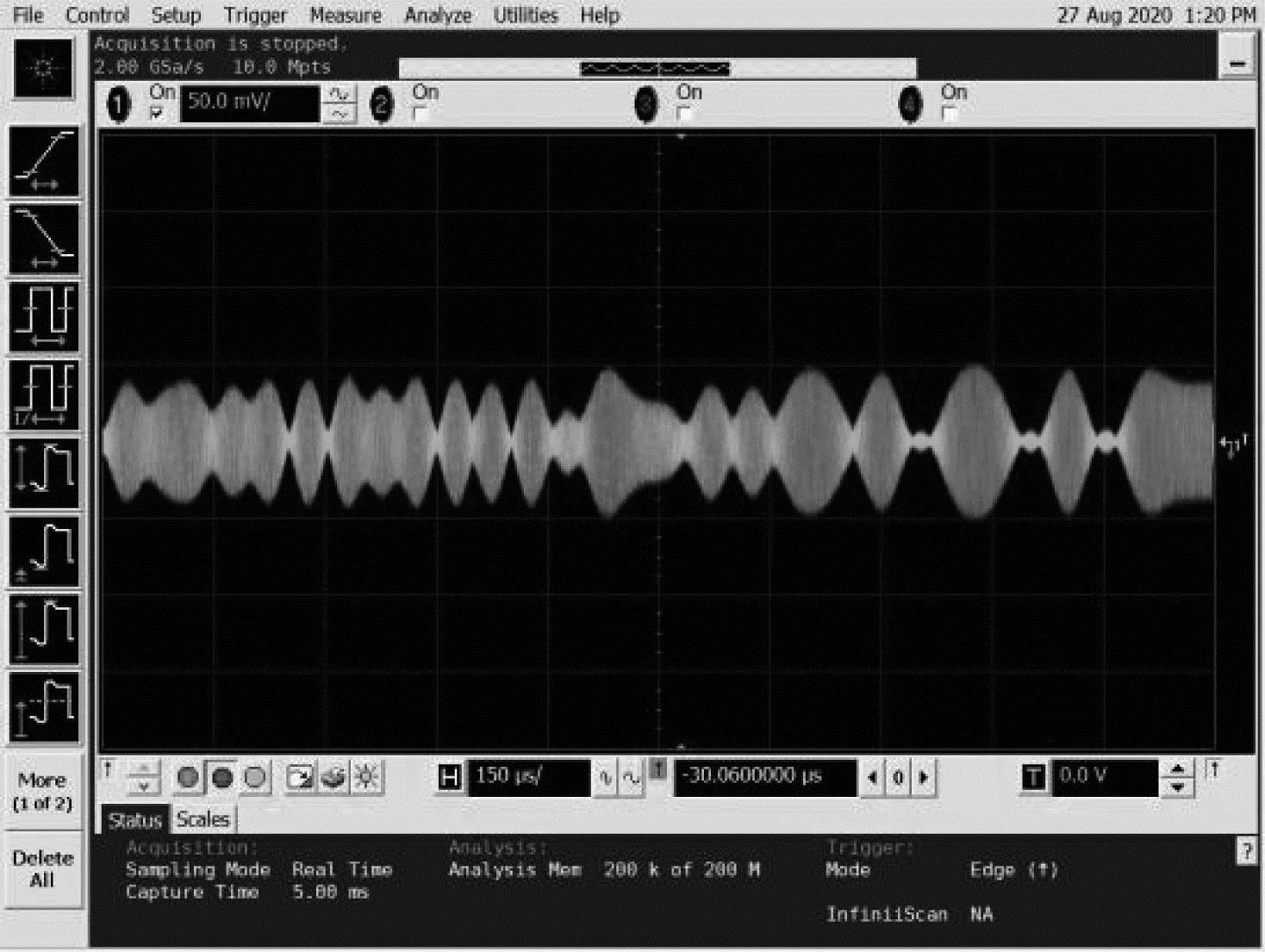This screenshot has width=1265, height=952.
Task: Select the fall time measurement icon
Action: pyautogui.click(x=44, y=240)
